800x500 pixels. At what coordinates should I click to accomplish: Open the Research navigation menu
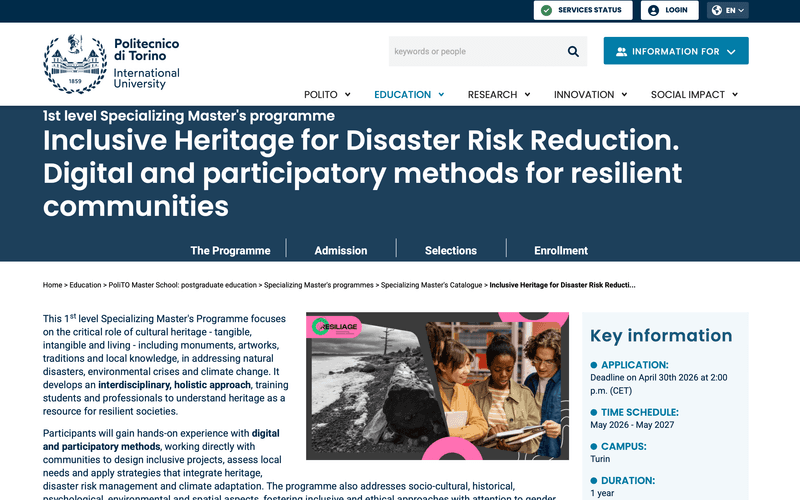click(x=498, y=95)
